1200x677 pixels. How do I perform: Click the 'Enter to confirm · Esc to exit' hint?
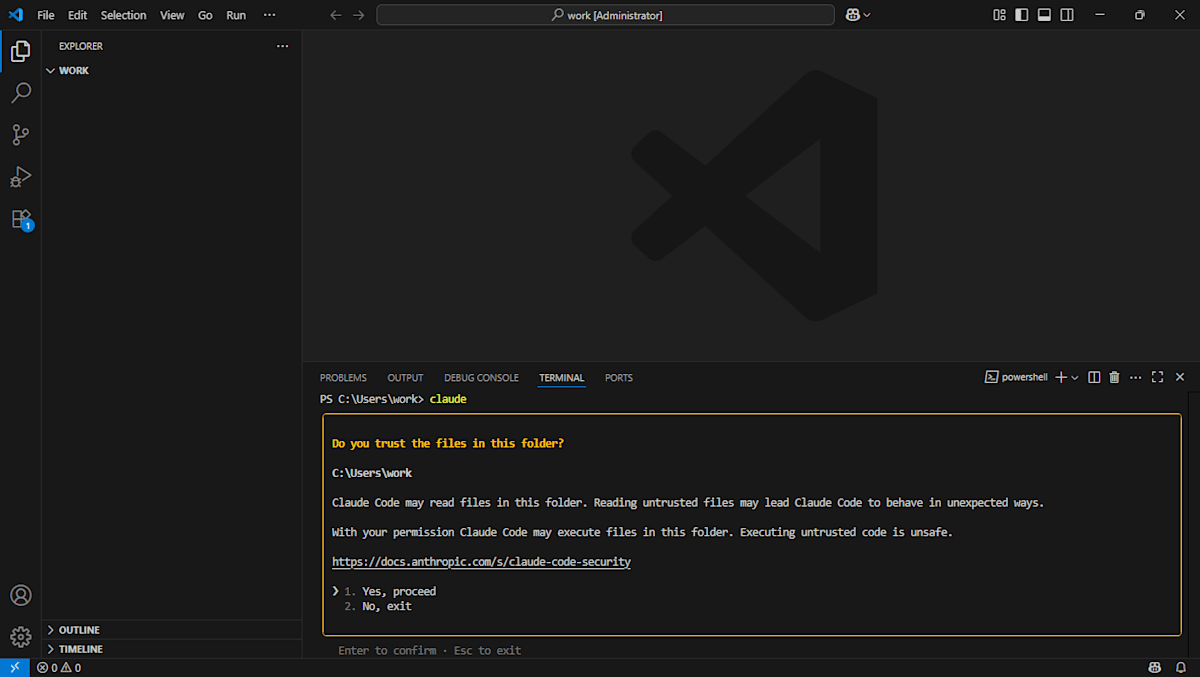tap(429, 651)
